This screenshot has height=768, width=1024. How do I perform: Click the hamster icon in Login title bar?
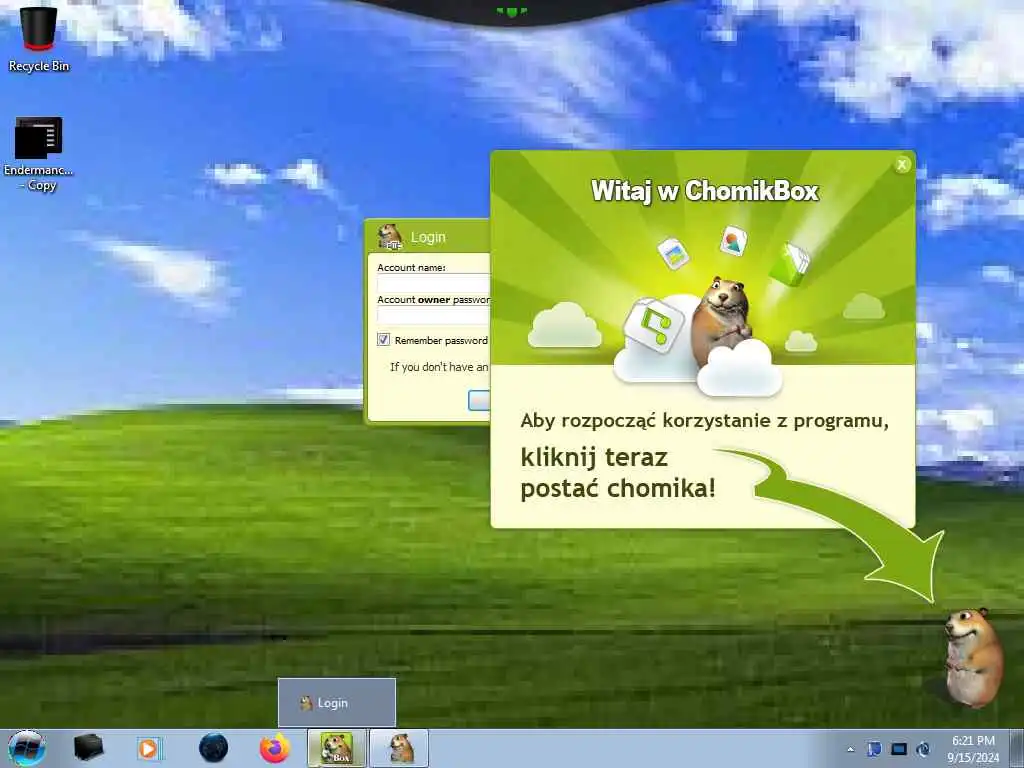pos(391,236)
